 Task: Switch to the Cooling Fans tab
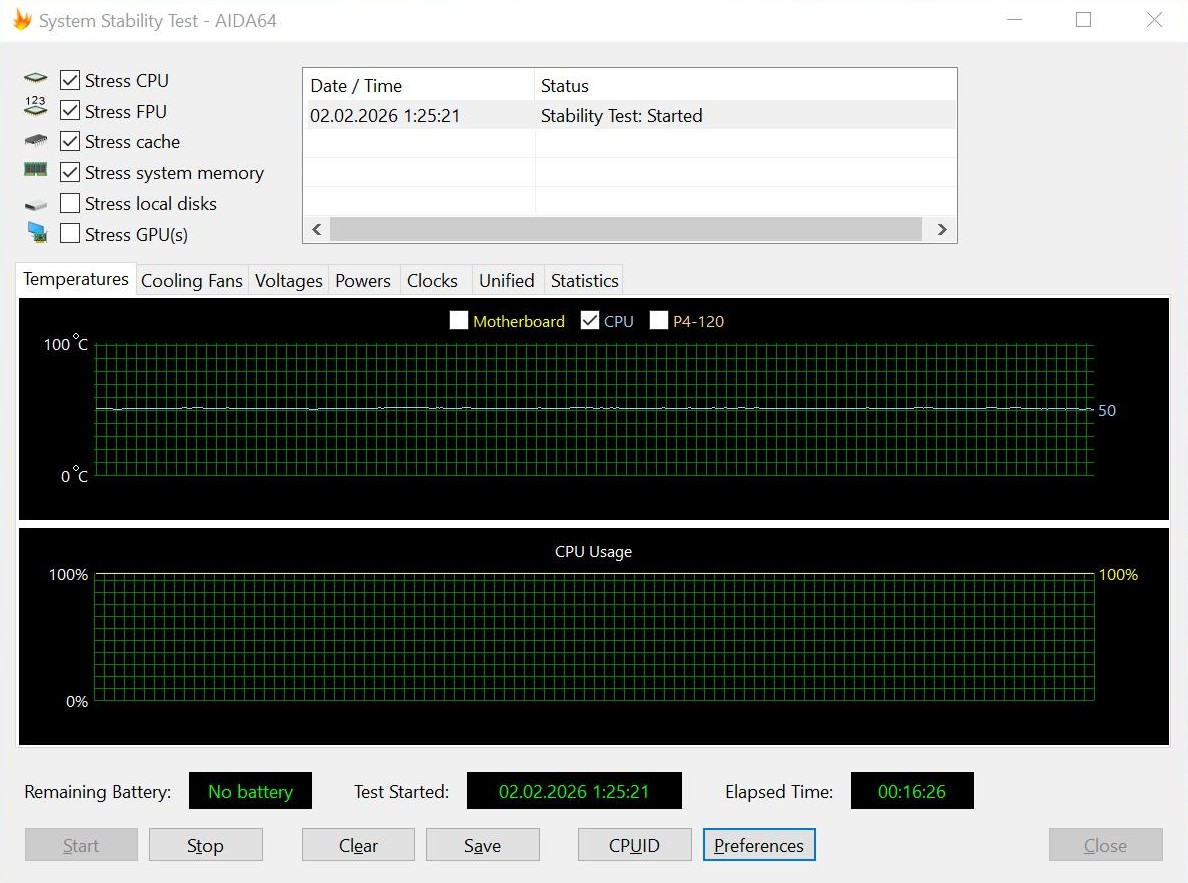coord(192,280)
